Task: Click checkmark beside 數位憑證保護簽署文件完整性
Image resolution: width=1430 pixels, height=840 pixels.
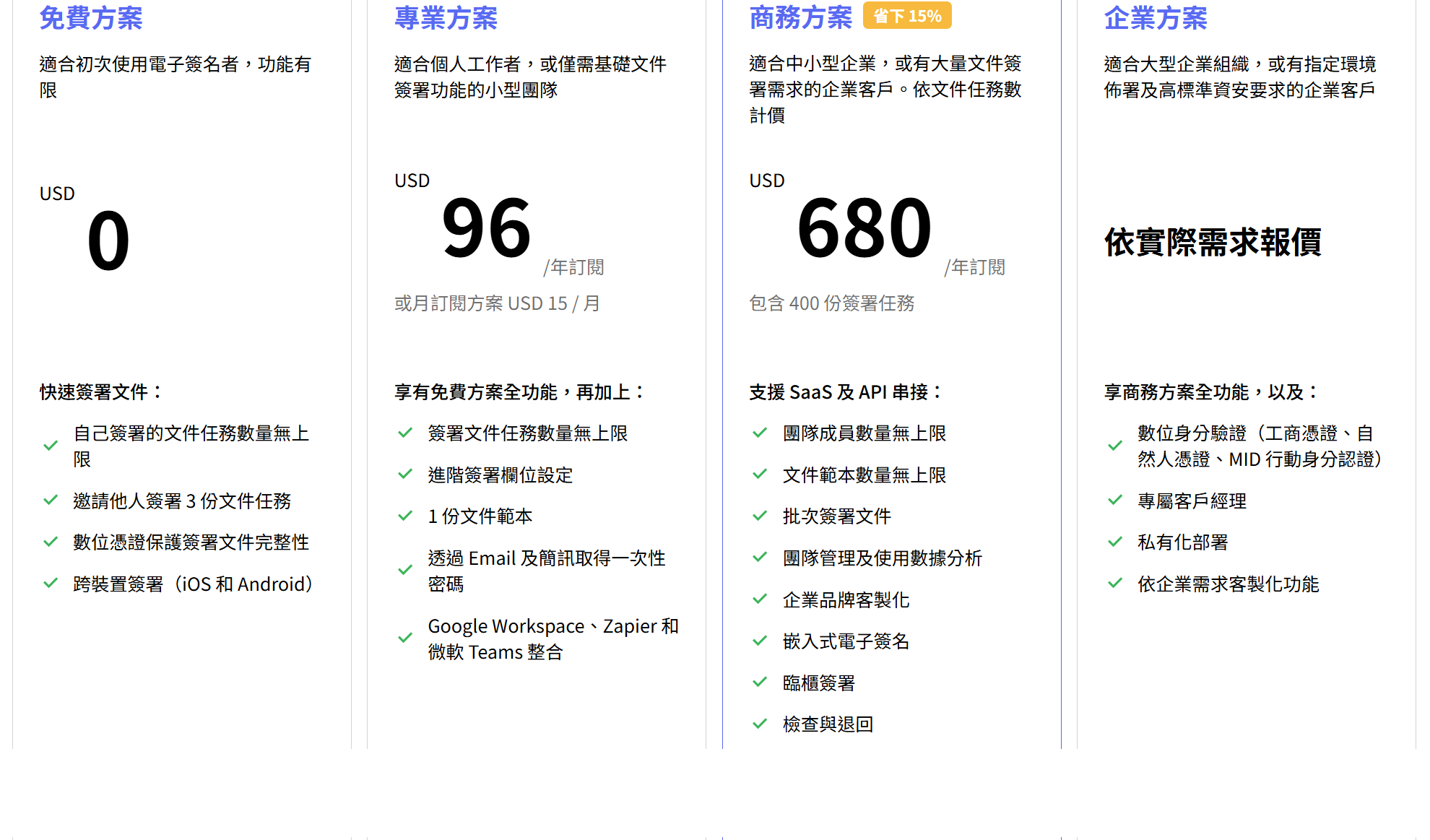Action: point(51,542)
